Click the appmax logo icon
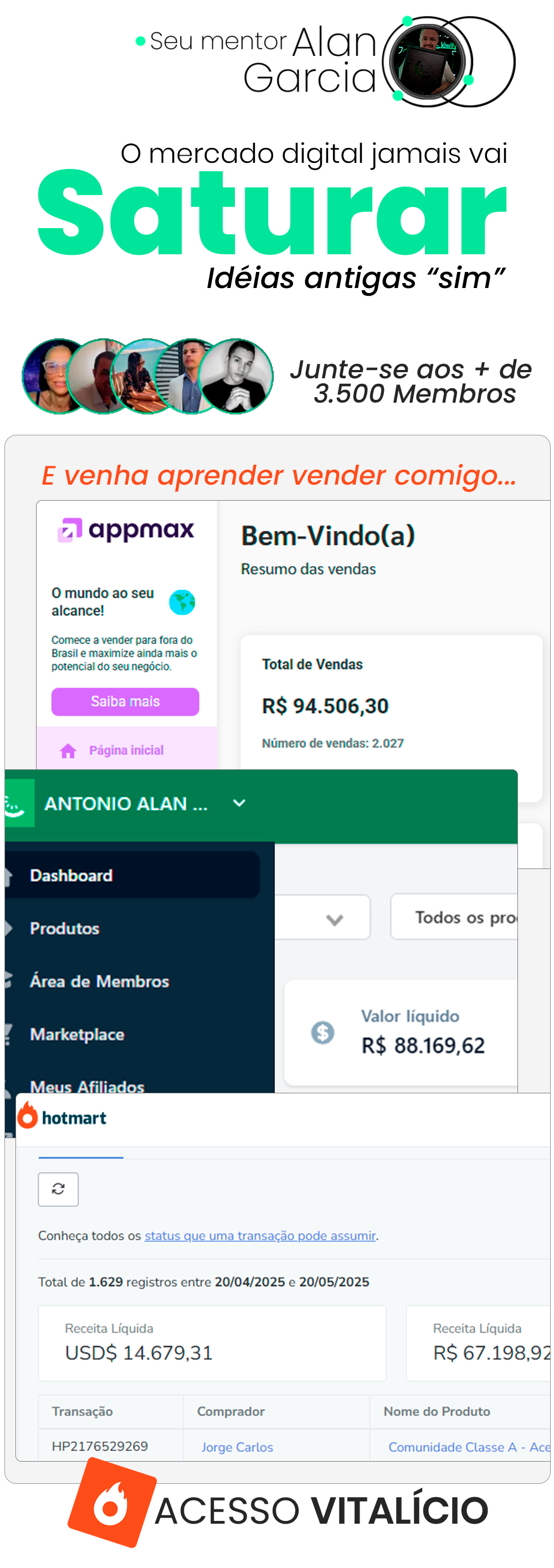Image resolution: width=554 pixels, height=1568 pixels. click(69, 529)
